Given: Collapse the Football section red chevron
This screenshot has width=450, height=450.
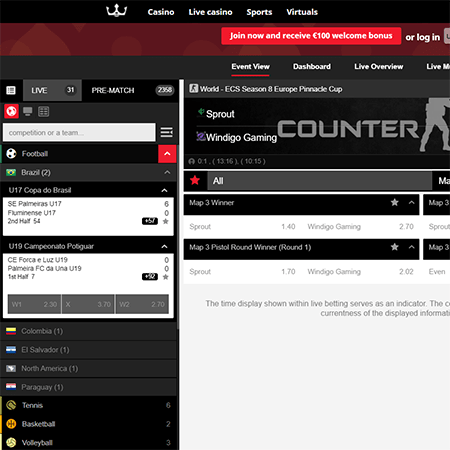Looking at the screenshot, I should point(167,154).
